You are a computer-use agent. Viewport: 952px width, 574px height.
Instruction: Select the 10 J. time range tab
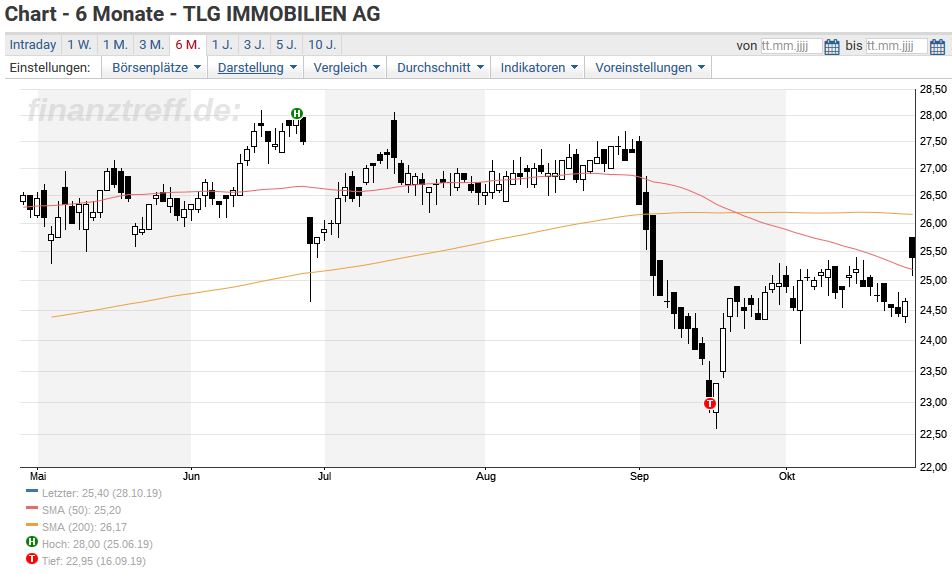tap(322, 45)
